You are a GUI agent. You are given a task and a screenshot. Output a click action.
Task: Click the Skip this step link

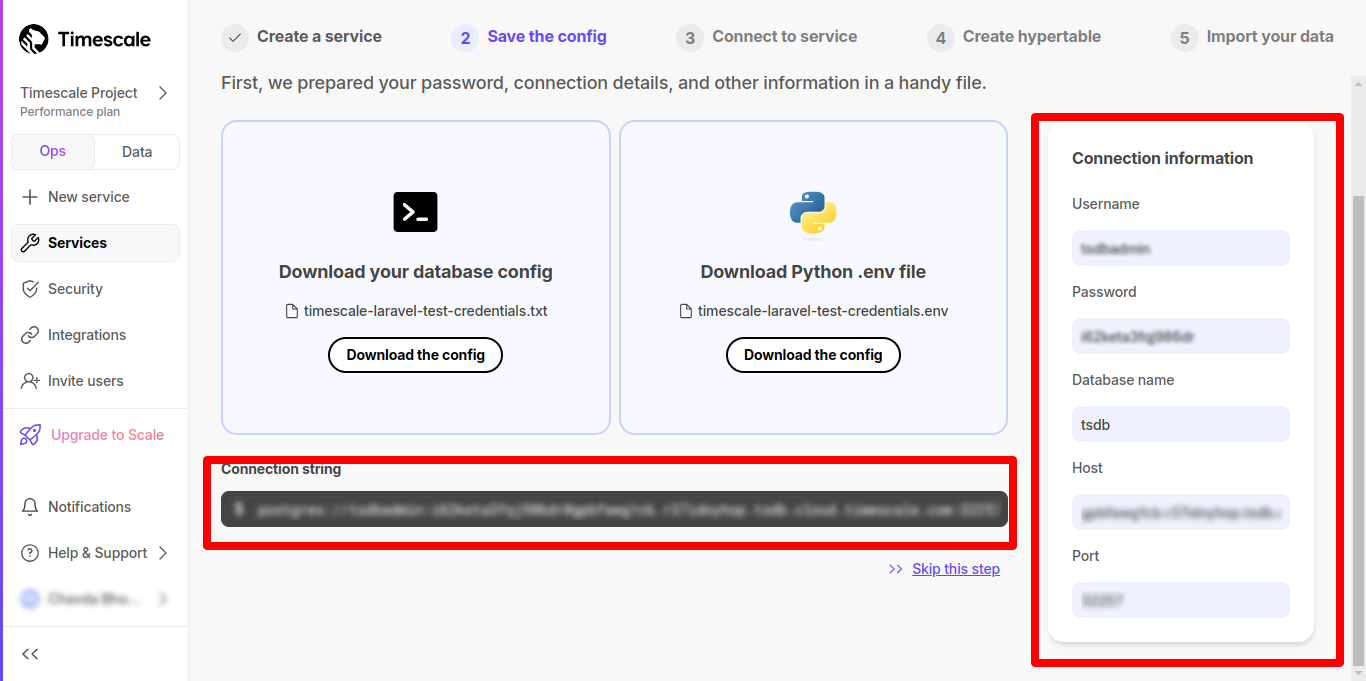point(956,569)
